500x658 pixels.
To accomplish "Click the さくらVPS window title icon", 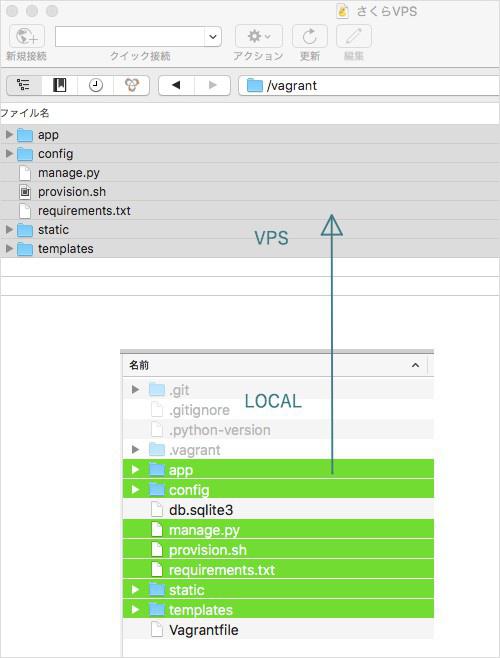I will [343, 11].
